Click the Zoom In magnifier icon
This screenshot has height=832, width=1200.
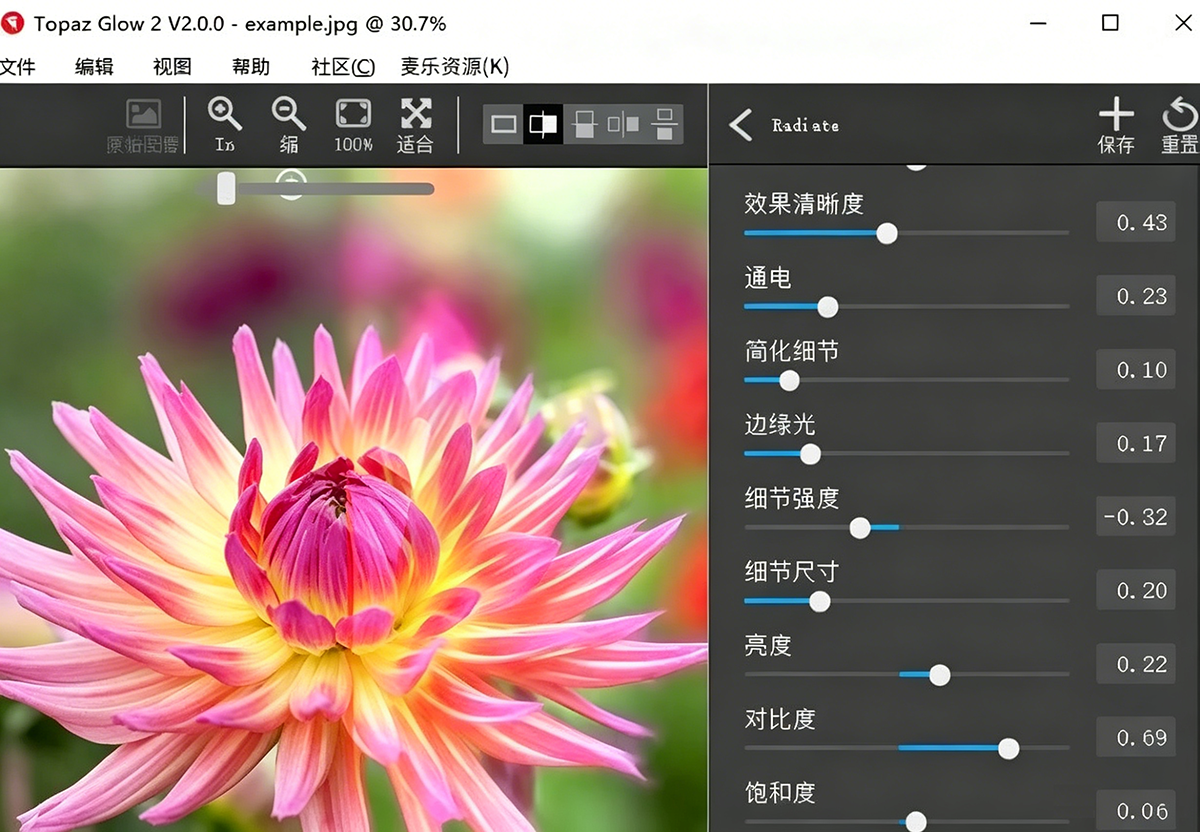click(x=225, y=124)
